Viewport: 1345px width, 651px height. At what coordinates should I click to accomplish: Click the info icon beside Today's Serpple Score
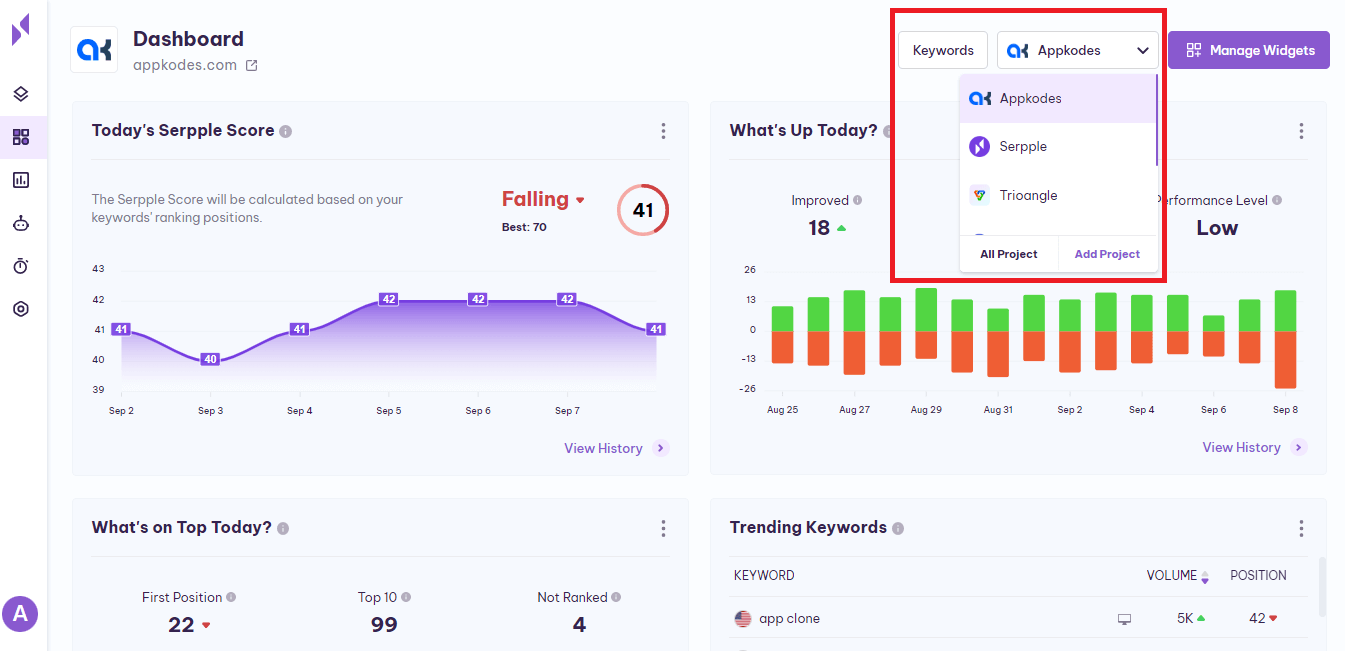[286, 131]
